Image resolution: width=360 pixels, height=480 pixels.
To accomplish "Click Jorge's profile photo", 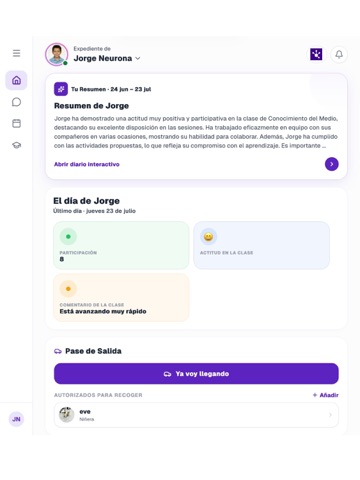I will [x=57, y=54].
